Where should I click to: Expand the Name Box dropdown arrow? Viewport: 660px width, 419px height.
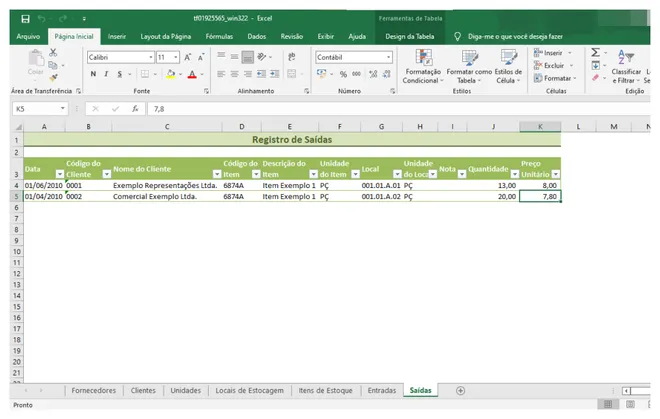62,109
